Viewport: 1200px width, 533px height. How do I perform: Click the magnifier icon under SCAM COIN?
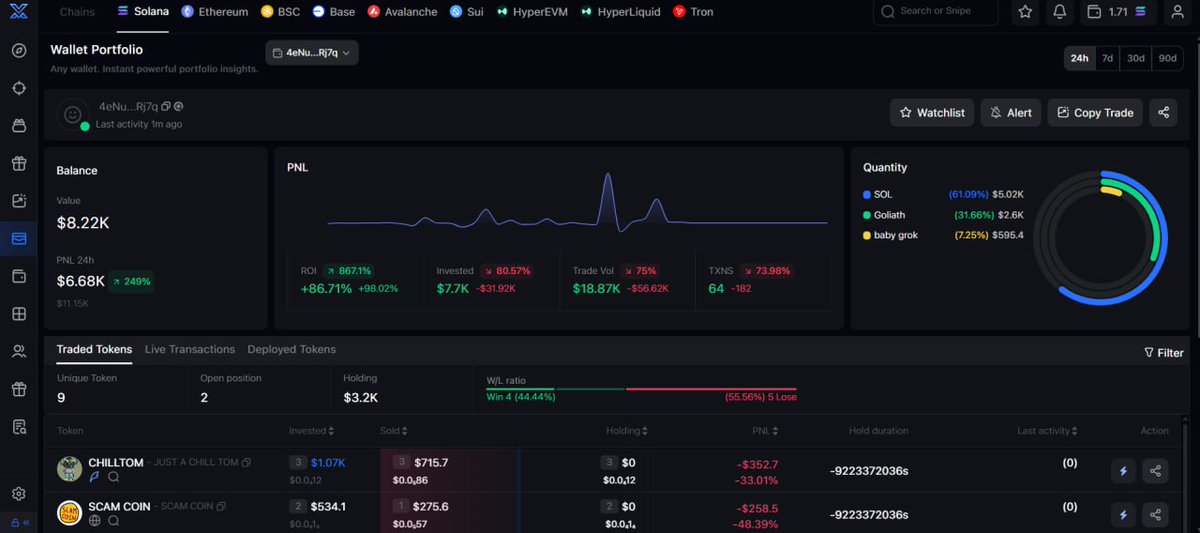click(x=114, y=521)
